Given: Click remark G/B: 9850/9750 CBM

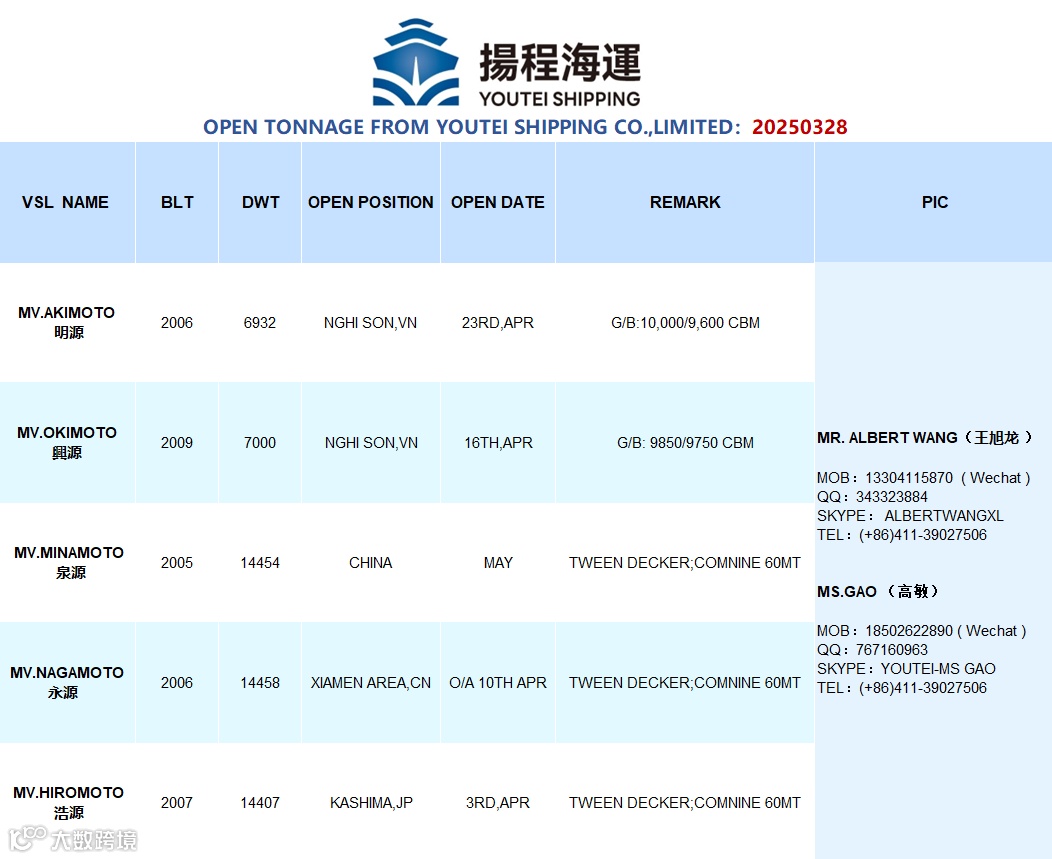Looking at the screenshot, I should 685,443.
